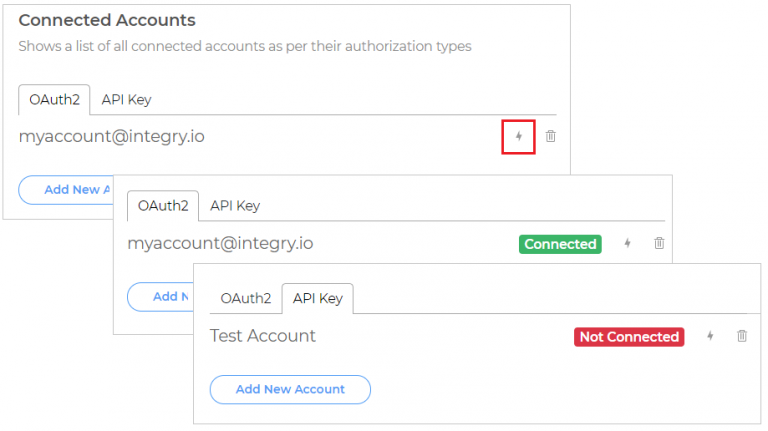The width and height of the screenshot is (768, 431).
Task: Select OAuth2 tab in the middle panel
Action: tap(163, 206)
